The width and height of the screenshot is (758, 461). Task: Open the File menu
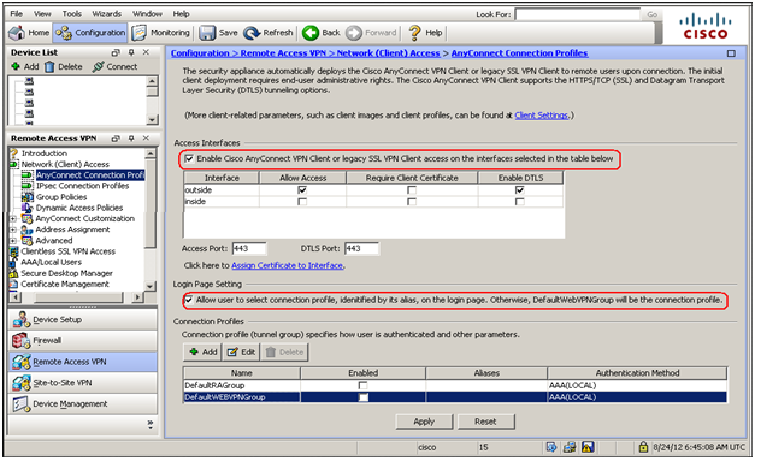click(x=16, y=14)
